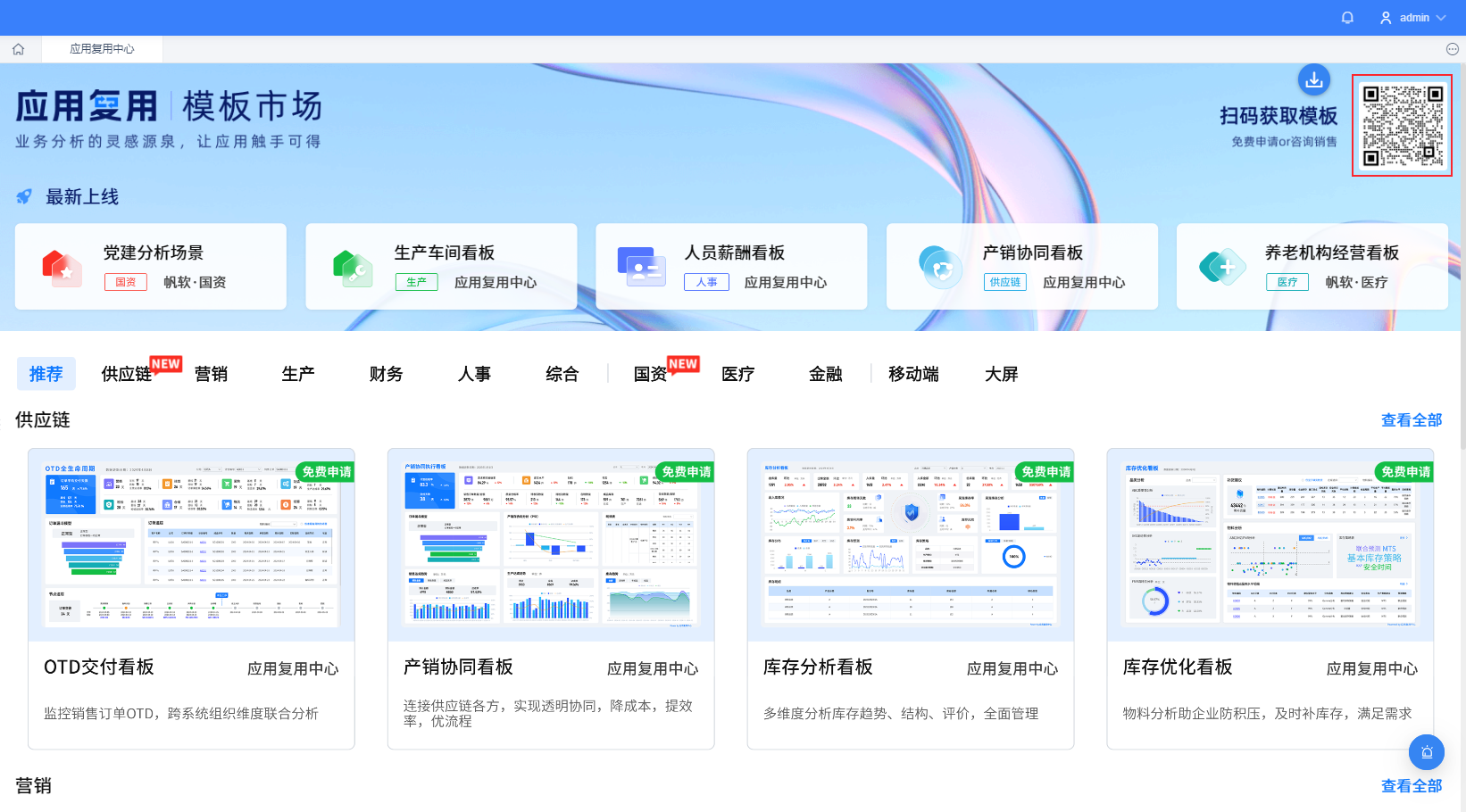Click the green 生产车间看板 icon

[352, 266]
